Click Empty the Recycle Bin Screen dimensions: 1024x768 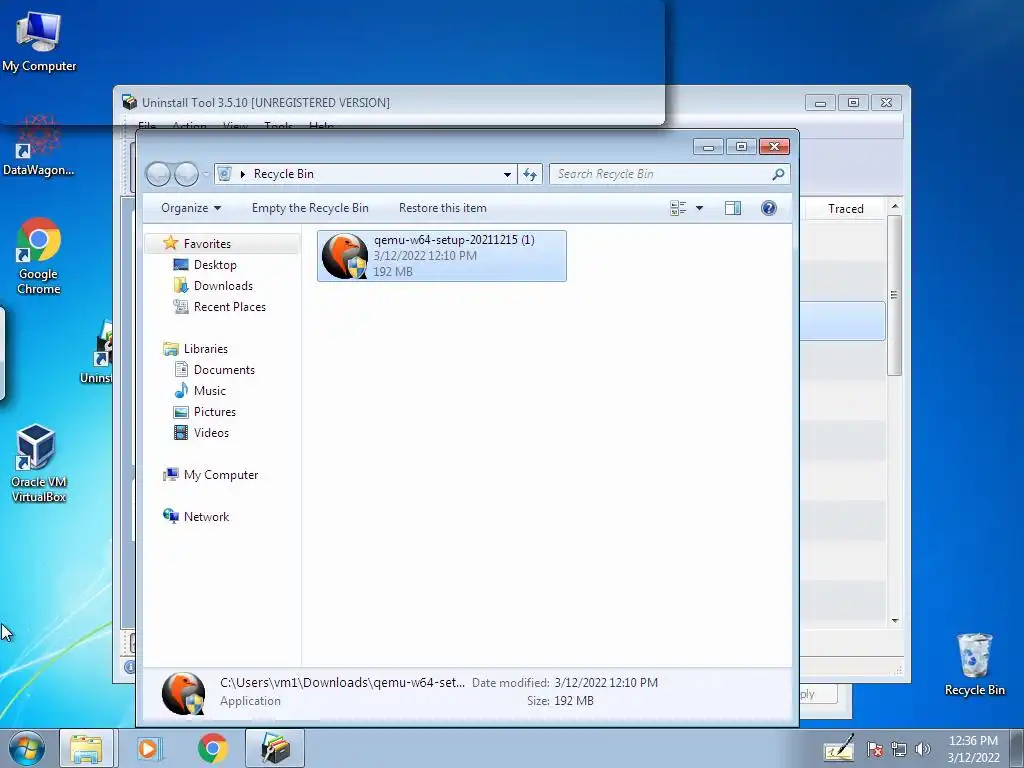coord(310,208)
